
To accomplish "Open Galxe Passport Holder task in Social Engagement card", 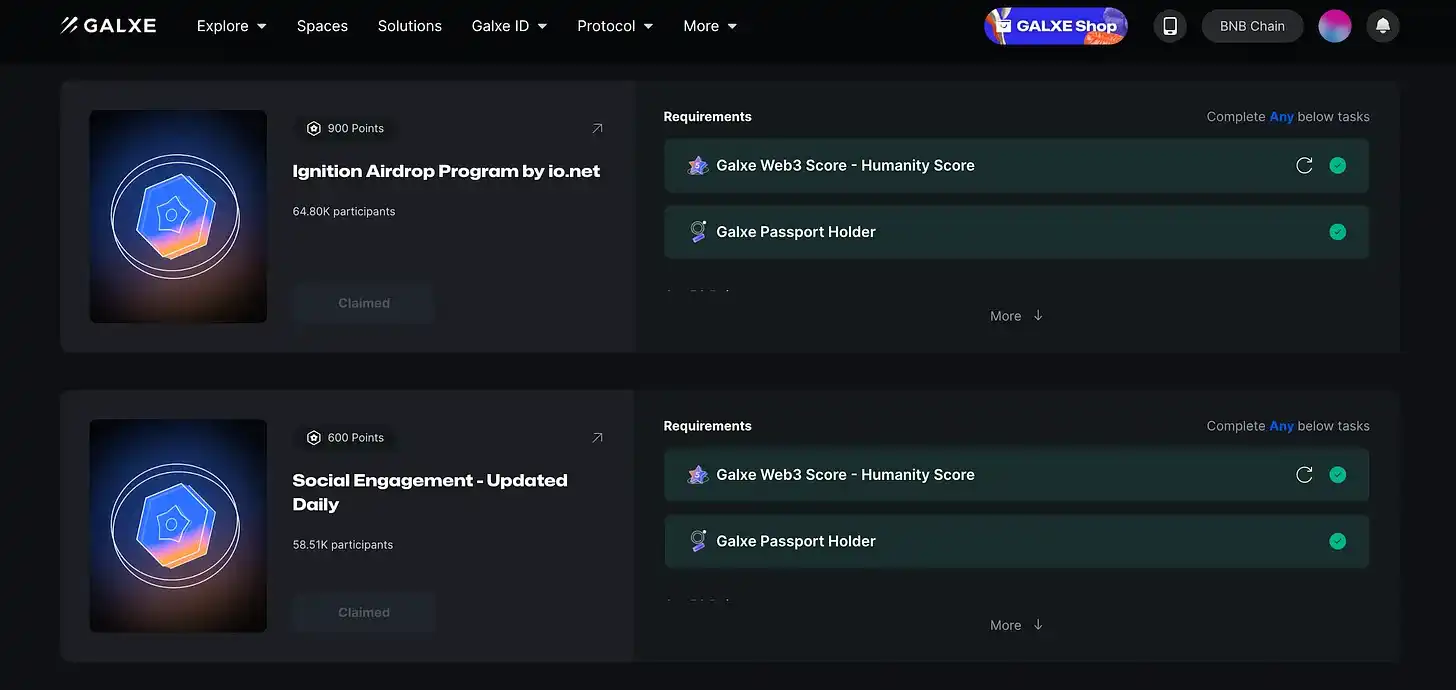I will 1016,541.
